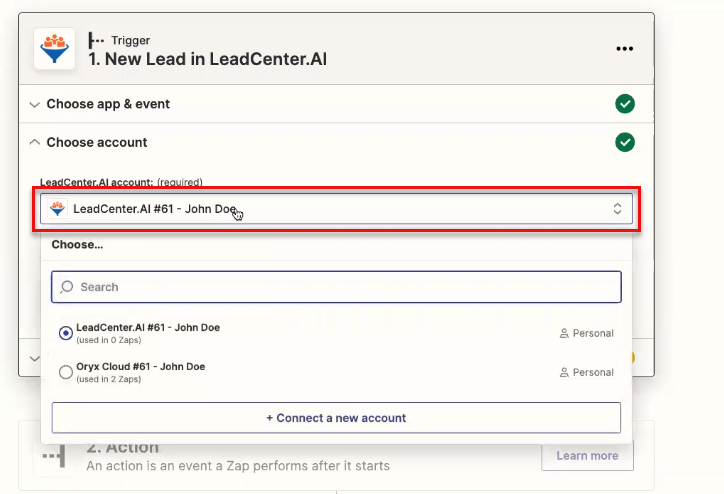
Task: Collapse the Choose account section
Action: click(x=34, y=142)
